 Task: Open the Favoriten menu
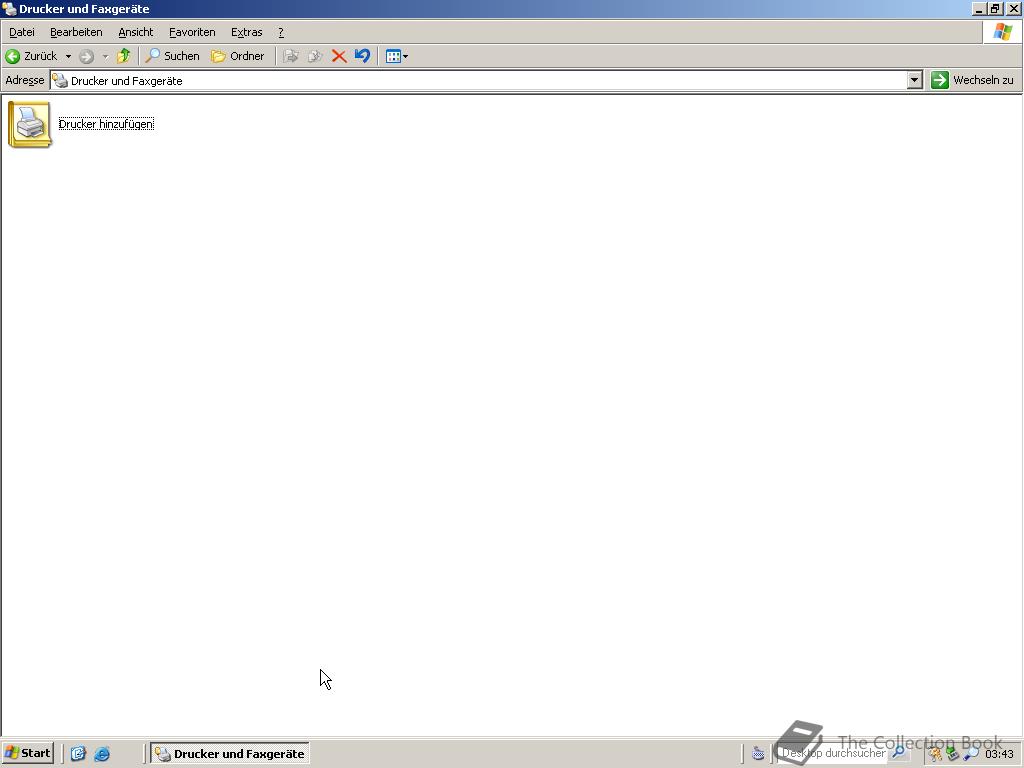coord(191,32)
